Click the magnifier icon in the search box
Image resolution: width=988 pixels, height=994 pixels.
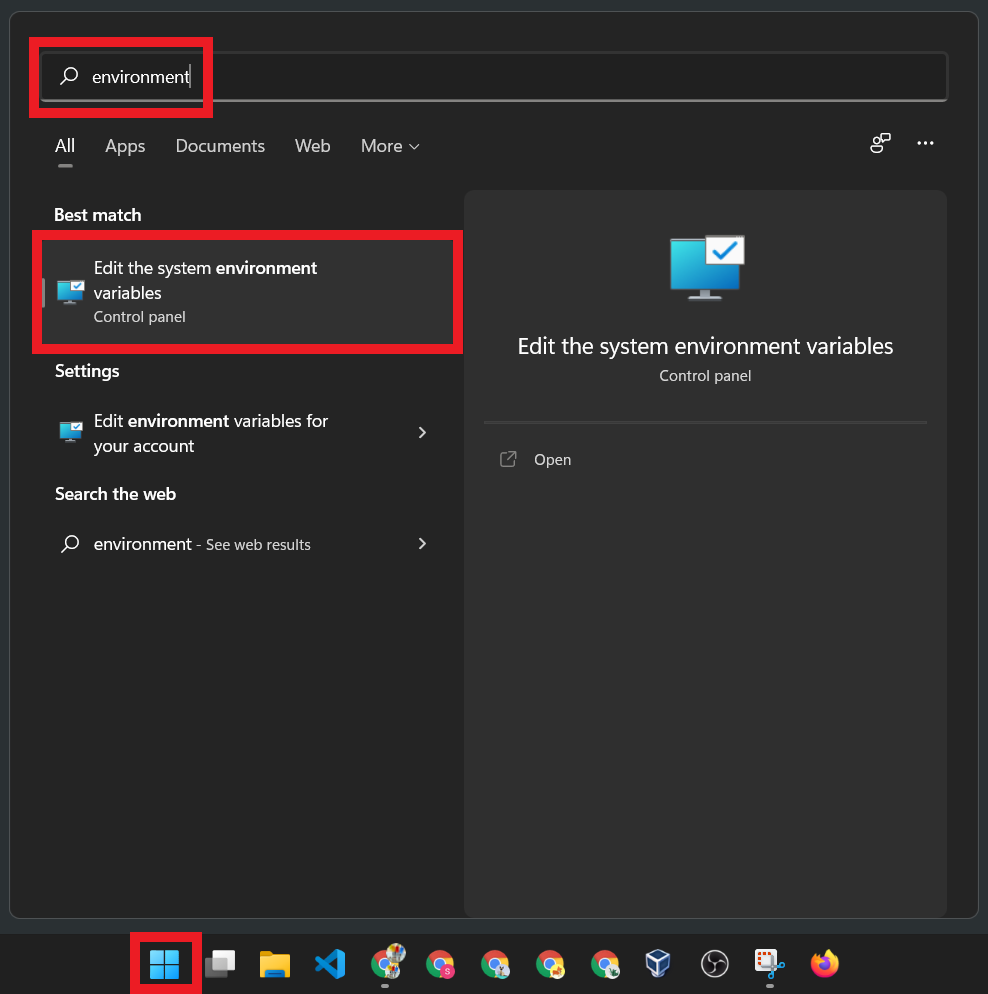69,76
